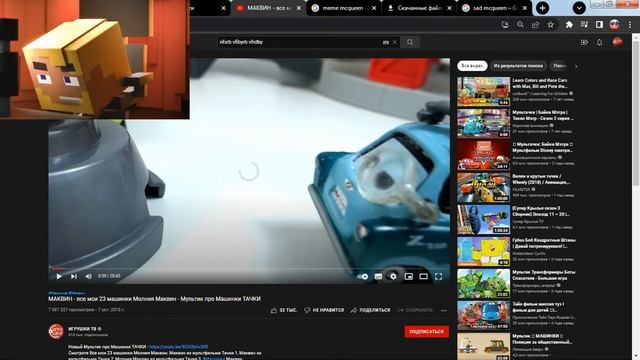640x360 pixels.
Task: Open the 'Губка Боб Квадратные Штаны' video title
Action: pyautogui.click(x=544, y=243)
